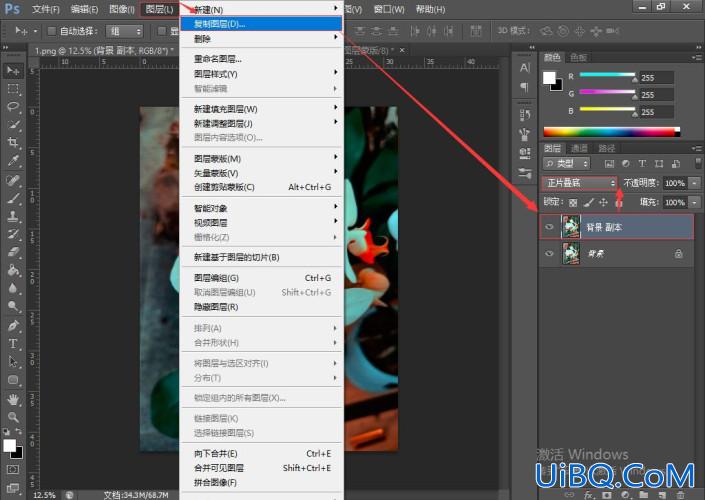Open the Color panel flyout menu
The image size is (705, 500).
697,58
